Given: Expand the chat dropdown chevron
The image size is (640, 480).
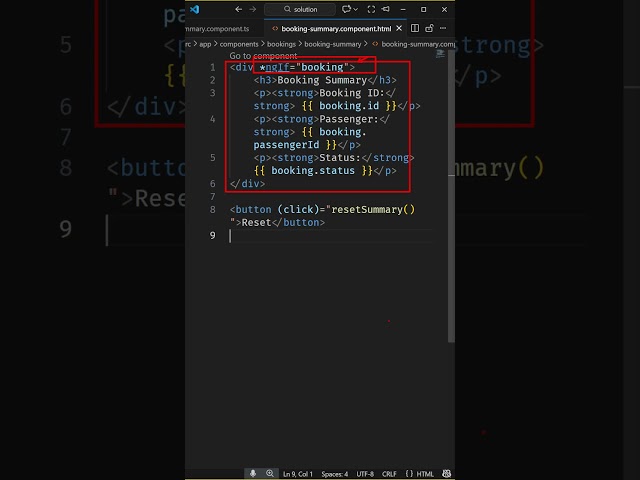Looking at the screenshot, I should point(356,9).
